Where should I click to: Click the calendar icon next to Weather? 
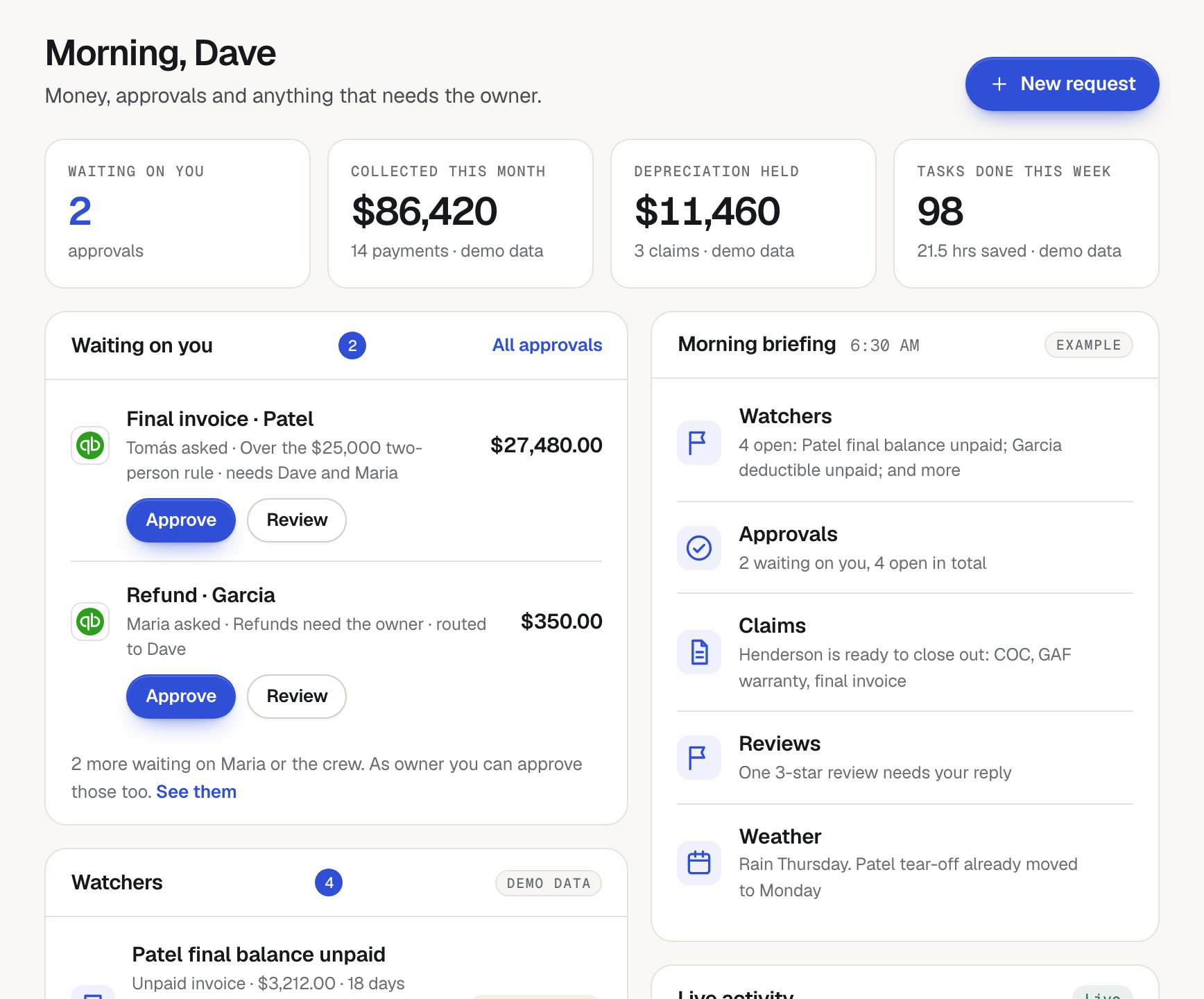(x=698, y=863)
